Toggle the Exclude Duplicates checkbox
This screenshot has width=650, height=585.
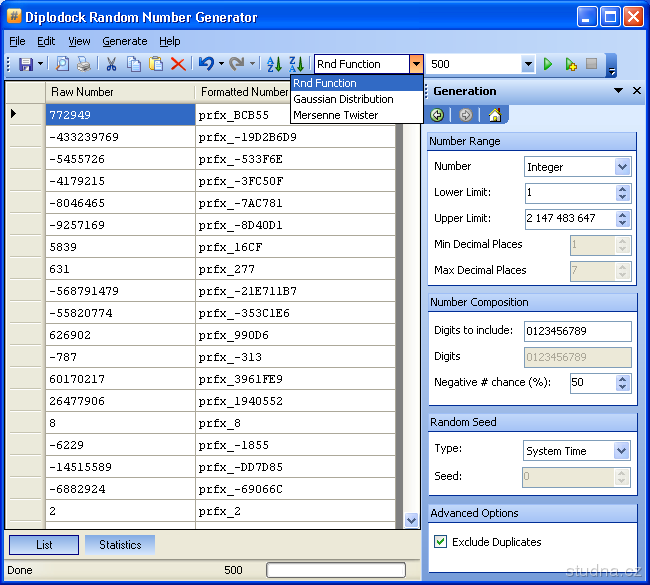click(x=441, y=542)
